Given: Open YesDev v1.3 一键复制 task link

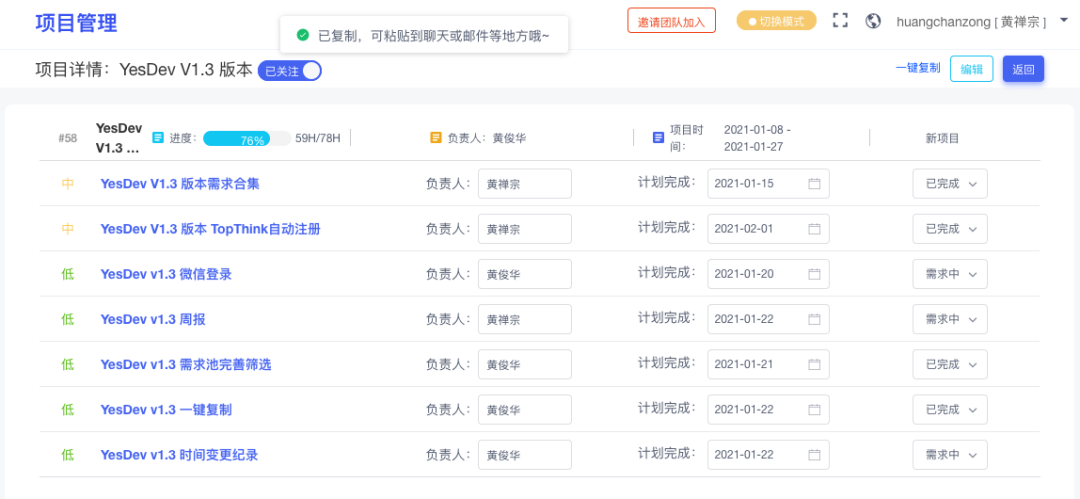Looking at the screenshot, I should [166, 409].
